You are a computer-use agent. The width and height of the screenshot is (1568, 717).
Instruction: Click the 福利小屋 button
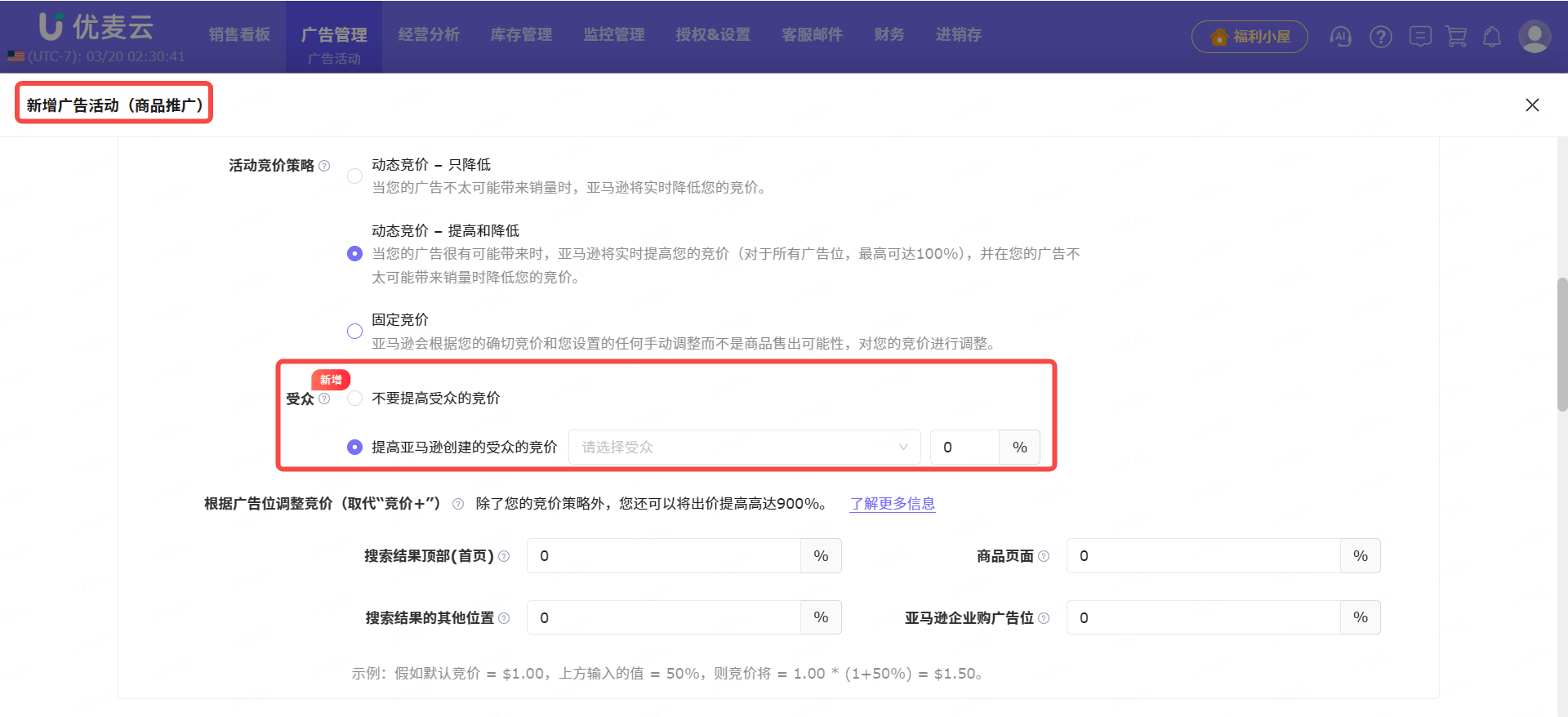[x=1249, y=37]
